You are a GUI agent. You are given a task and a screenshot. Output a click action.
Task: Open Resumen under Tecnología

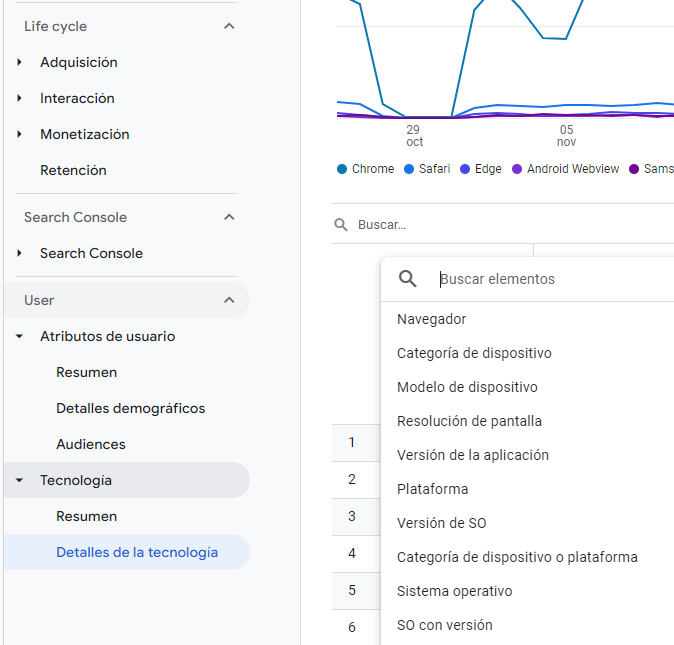coord(86,516)
